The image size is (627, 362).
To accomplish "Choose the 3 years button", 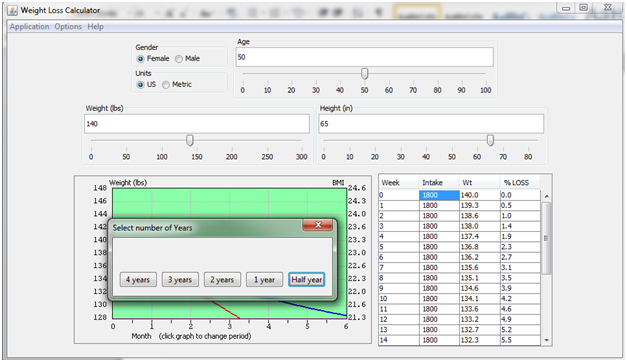I will [180, 280].
